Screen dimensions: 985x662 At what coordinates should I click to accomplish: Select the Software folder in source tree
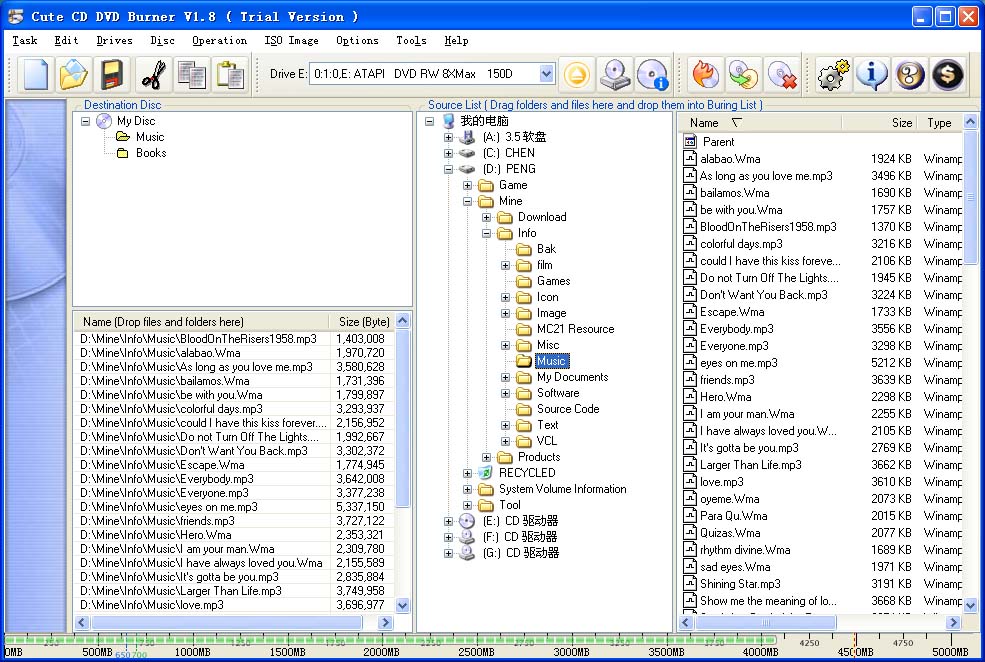[558, 393]
